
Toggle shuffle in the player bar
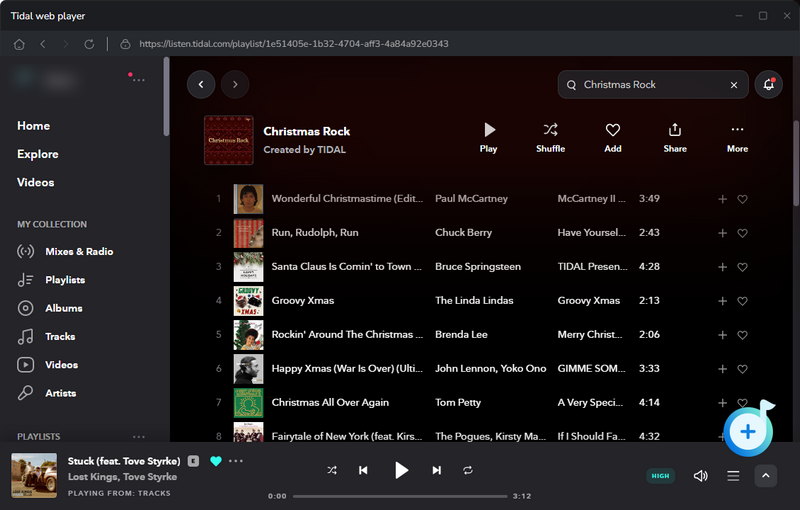tap(332, 470)
